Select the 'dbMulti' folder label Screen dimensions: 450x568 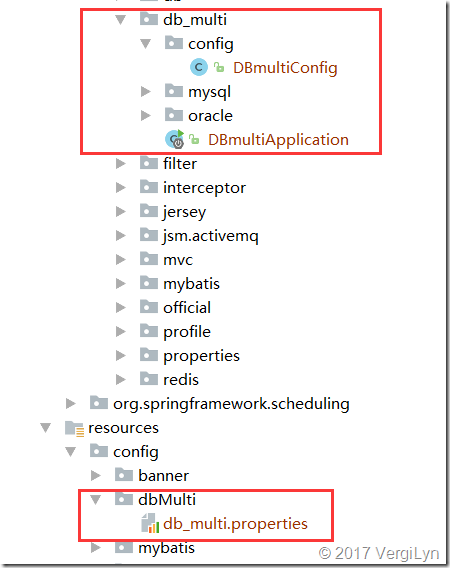pyautogui.click(x=167, y=500)
